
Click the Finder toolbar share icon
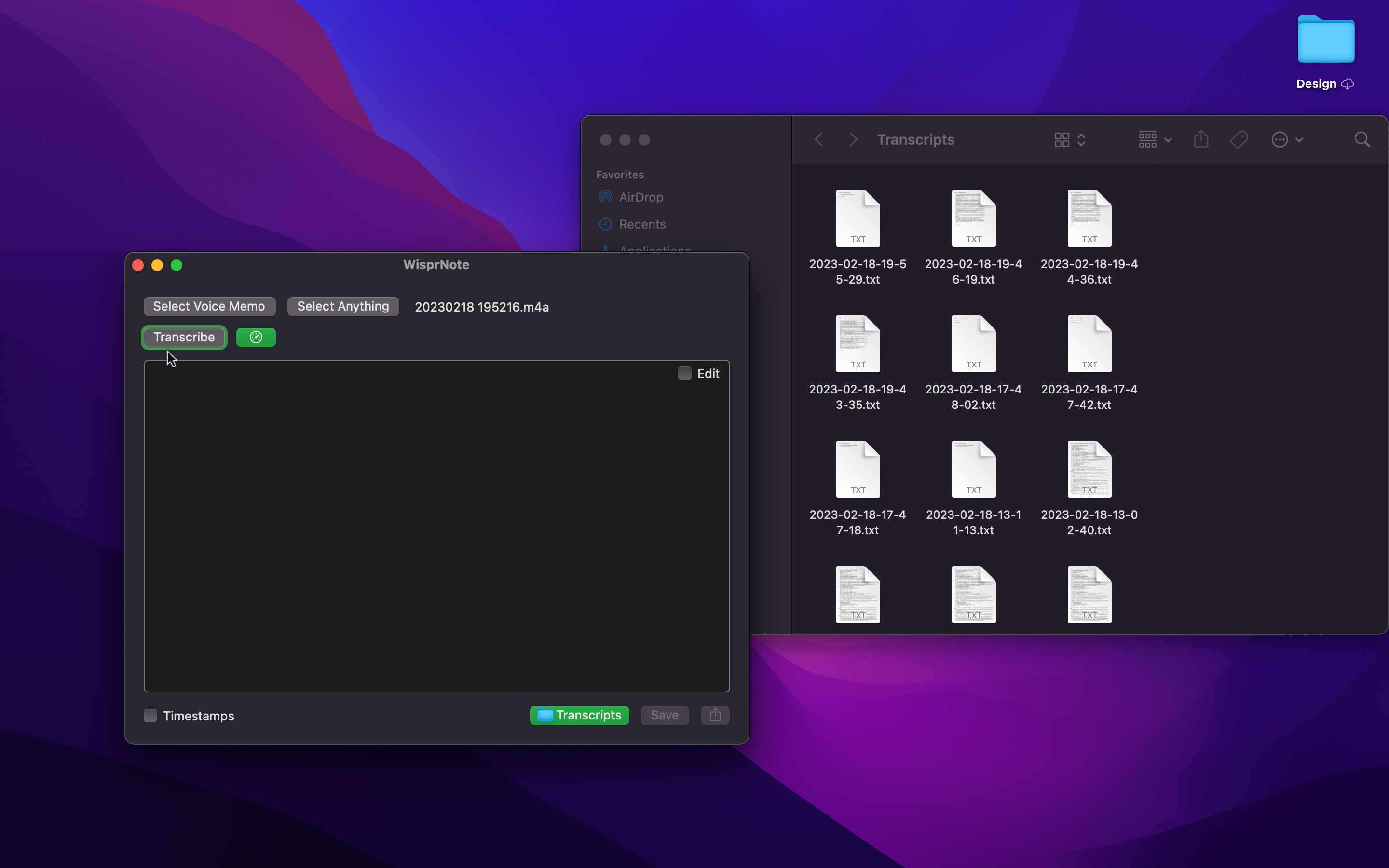[1201, 139]
